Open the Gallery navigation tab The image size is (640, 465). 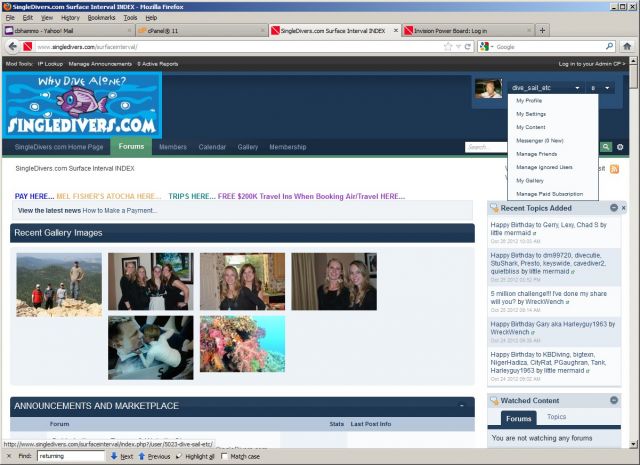click(248, 147)
